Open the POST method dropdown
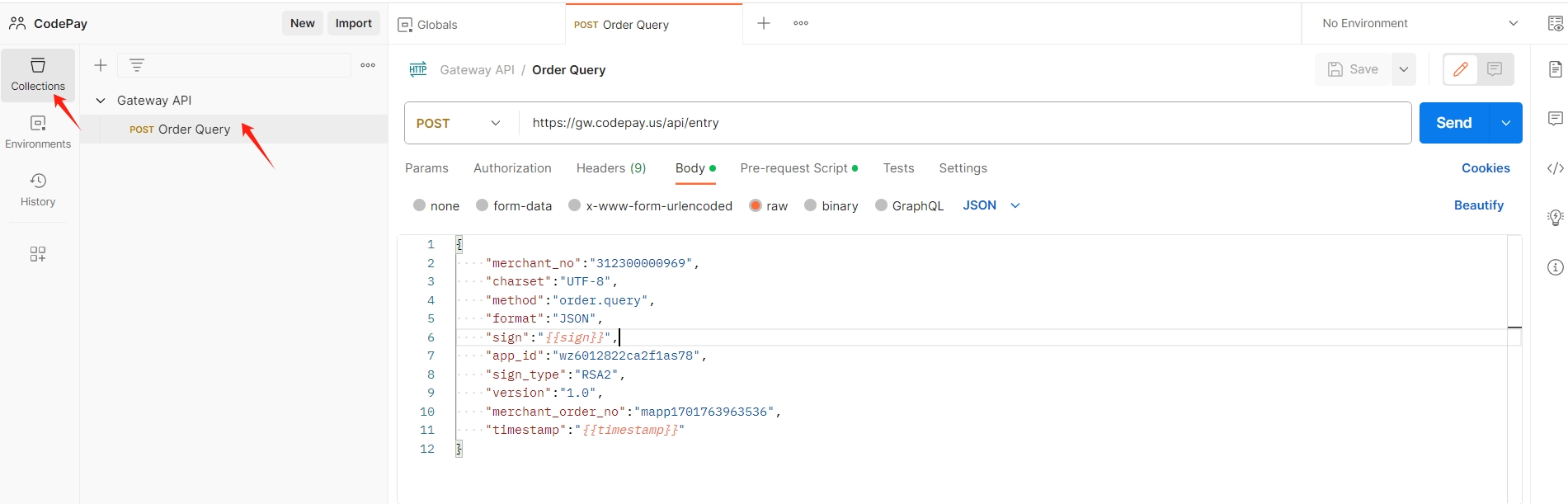The image size is (1568, 504). [x=460, y=123]
